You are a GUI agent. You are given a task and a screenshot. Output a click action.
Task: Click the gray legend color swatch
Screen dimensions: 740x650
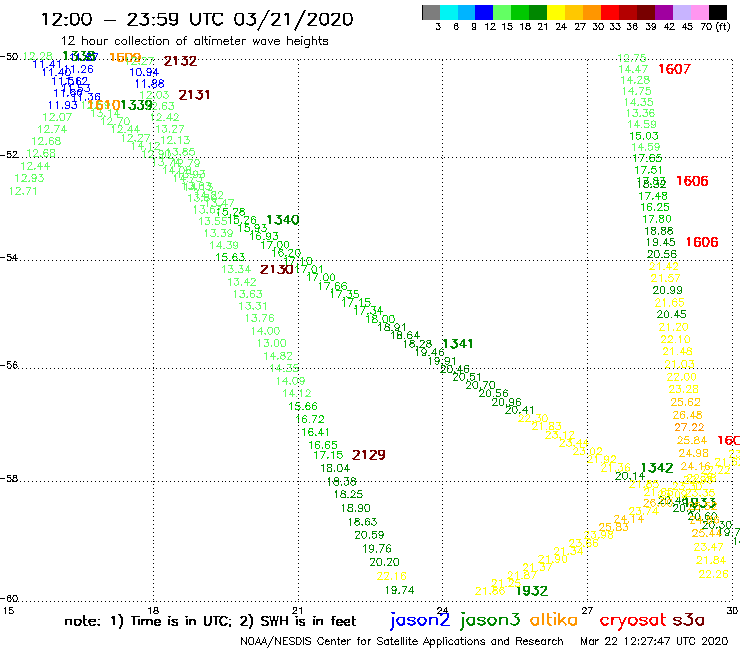[x=431, y=12]
